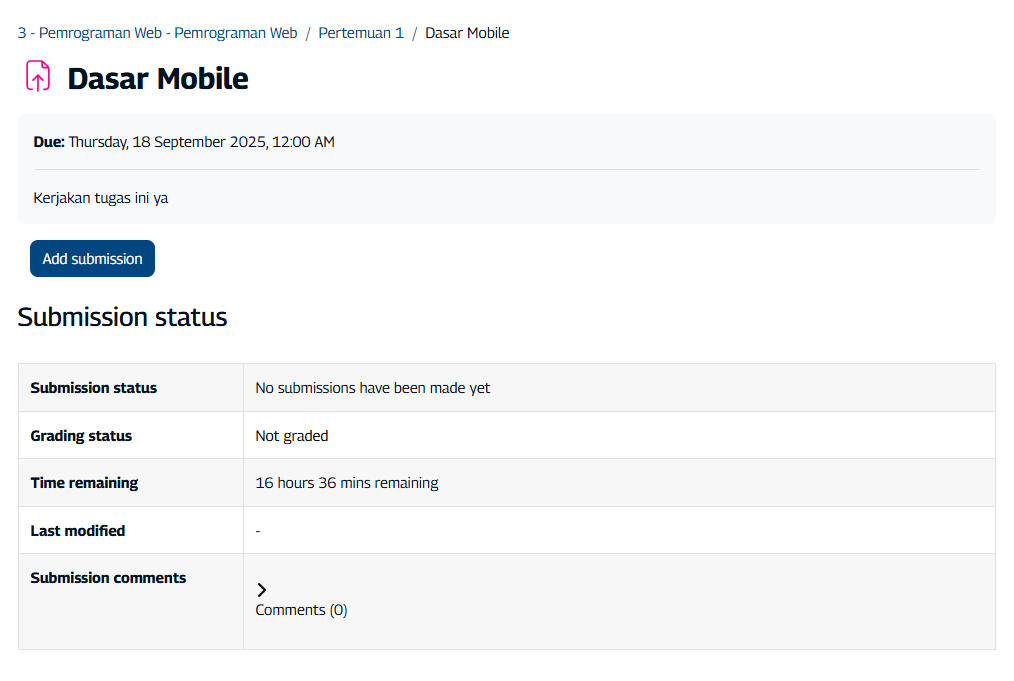Select the Last modified row label
The height and width of the screenshot is (681, 1014).
pyautogui.click(x=78, y=531)
